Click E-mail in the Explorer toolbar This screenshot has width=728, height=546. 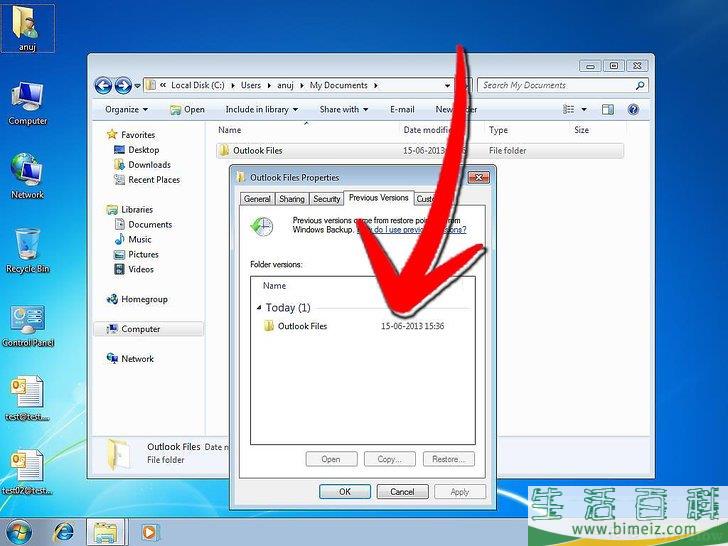tap(402, 110)
